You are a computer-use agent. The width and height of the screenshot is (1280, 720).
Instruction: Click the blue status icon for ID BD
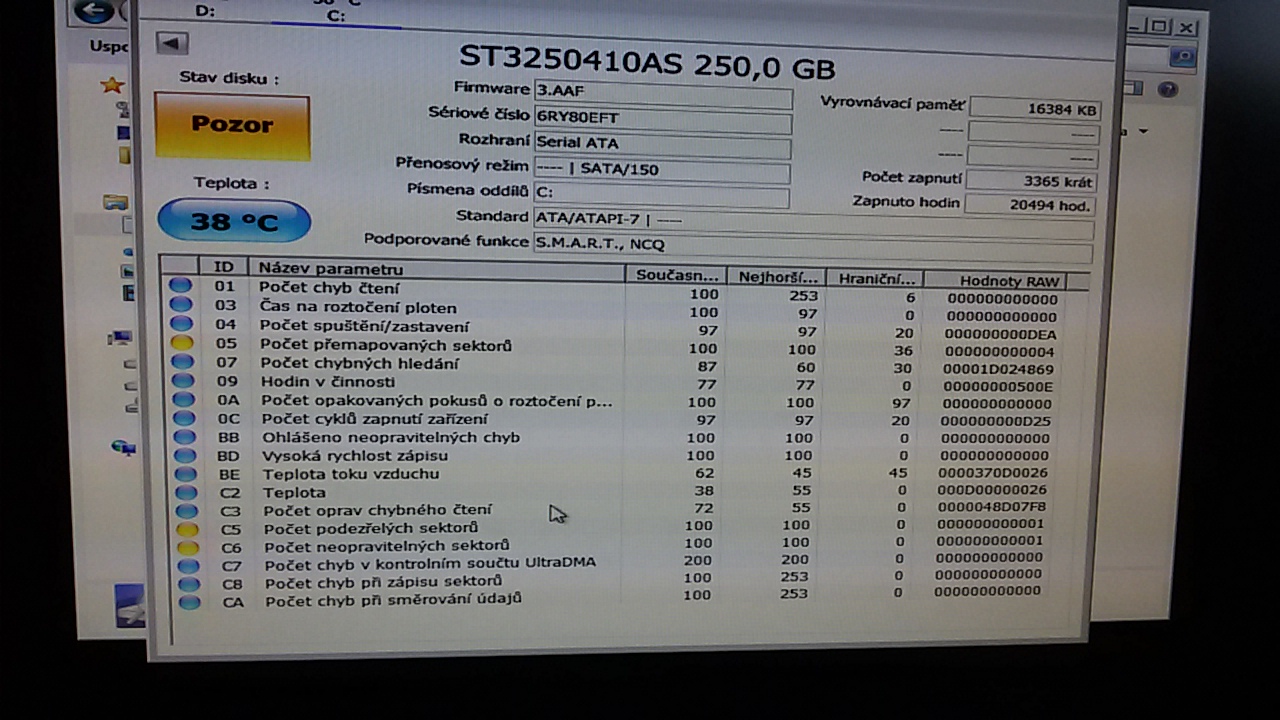184,455
